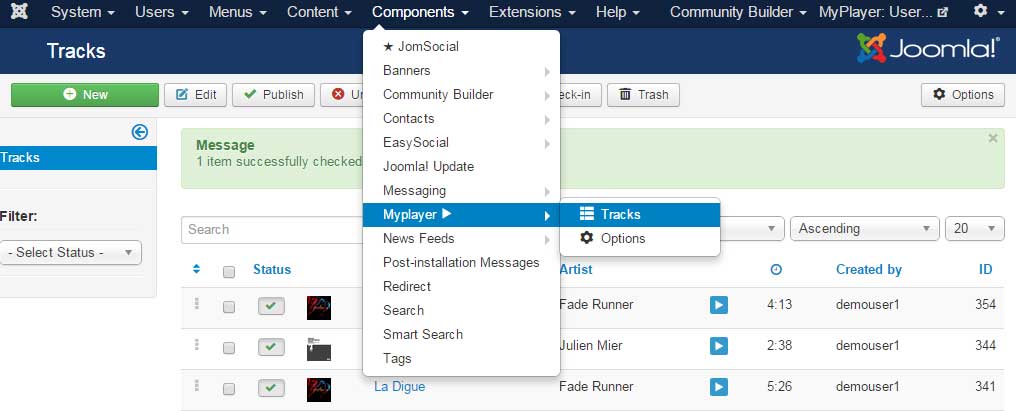Image resolution: width=1016 pixels, height=411 pixels.
Task: Open the Help menu
Action: pos(618,12)
